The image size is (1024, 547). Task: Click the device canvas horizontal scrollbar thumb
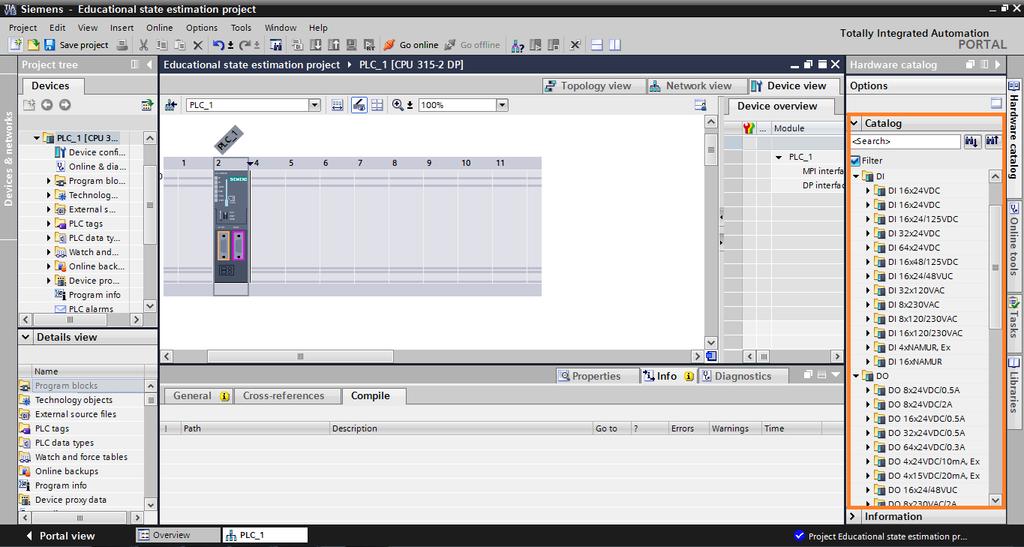[x=300, y=356]
